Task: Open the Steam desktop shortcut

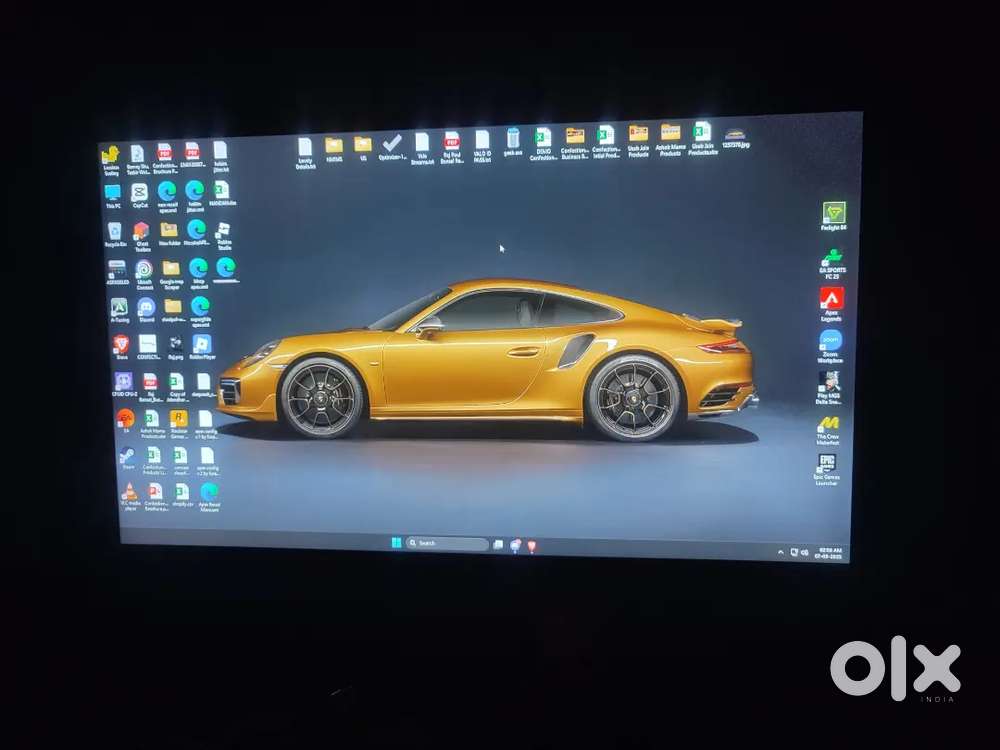Action: tap(127, 455)
